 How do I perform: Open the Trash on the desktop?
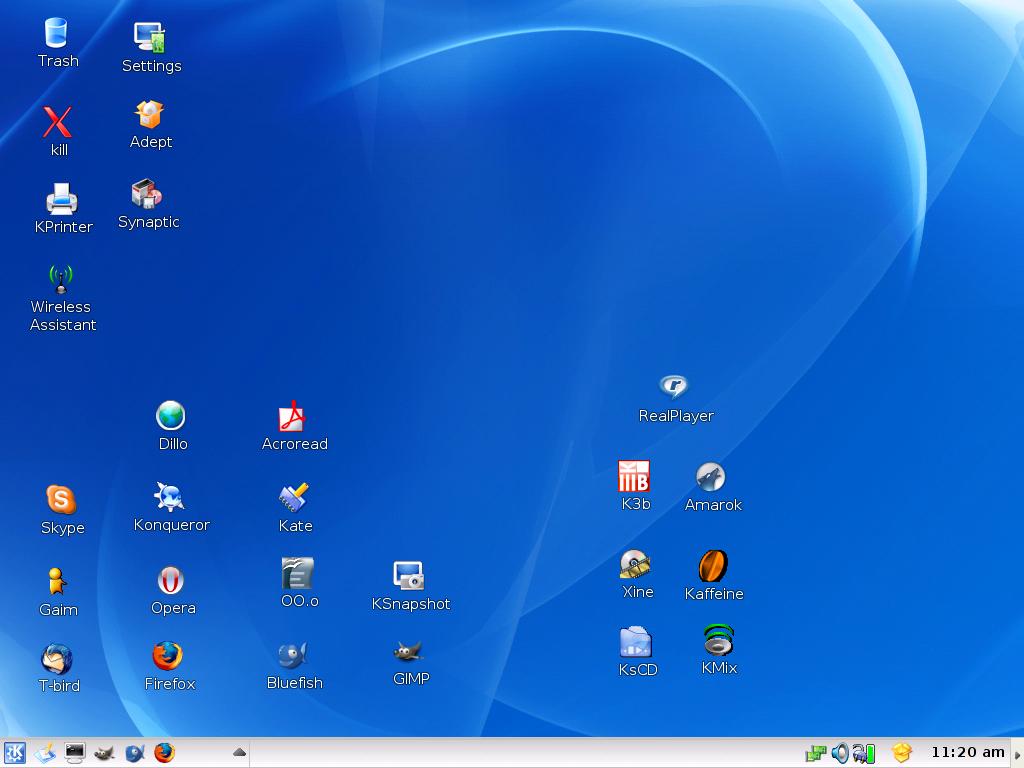(57, 33)
